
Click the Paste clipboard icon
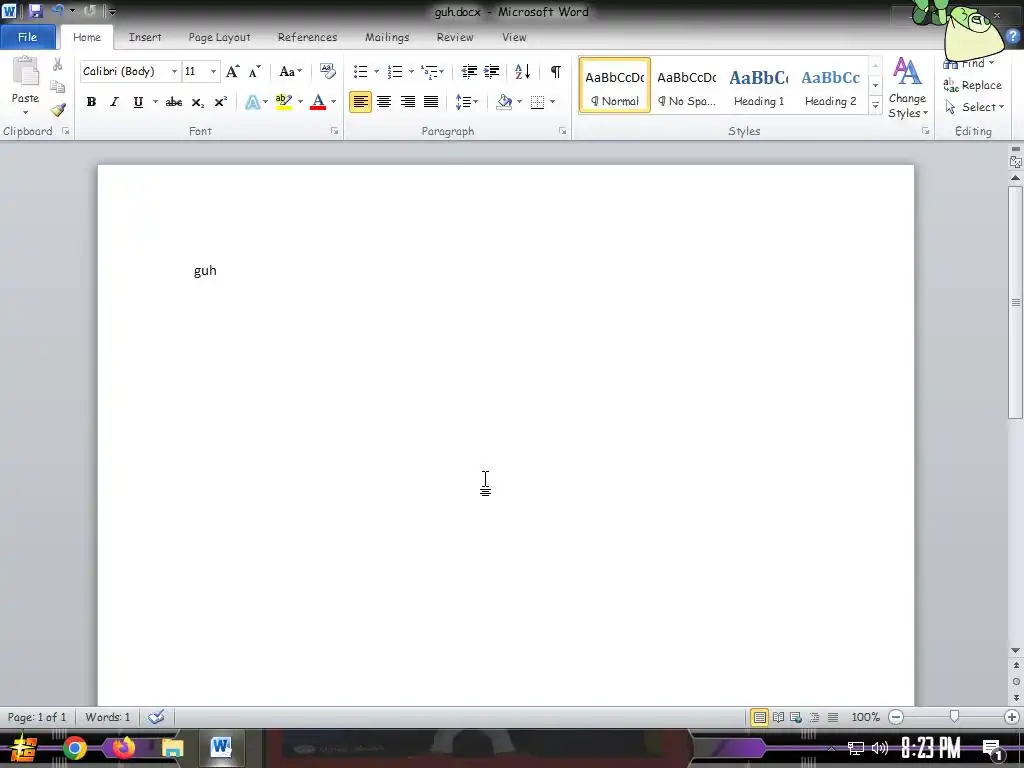coord(25,72)
